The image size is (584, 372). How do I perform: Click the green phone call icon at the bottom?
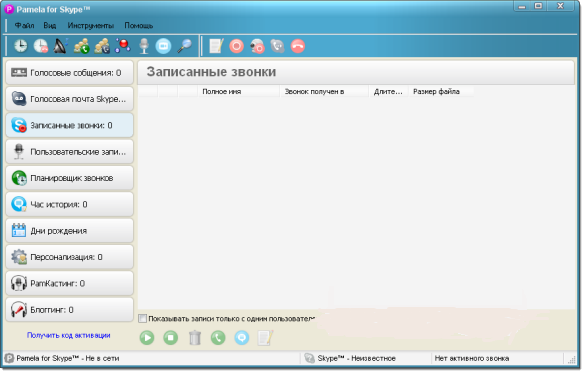click(218, 338)
